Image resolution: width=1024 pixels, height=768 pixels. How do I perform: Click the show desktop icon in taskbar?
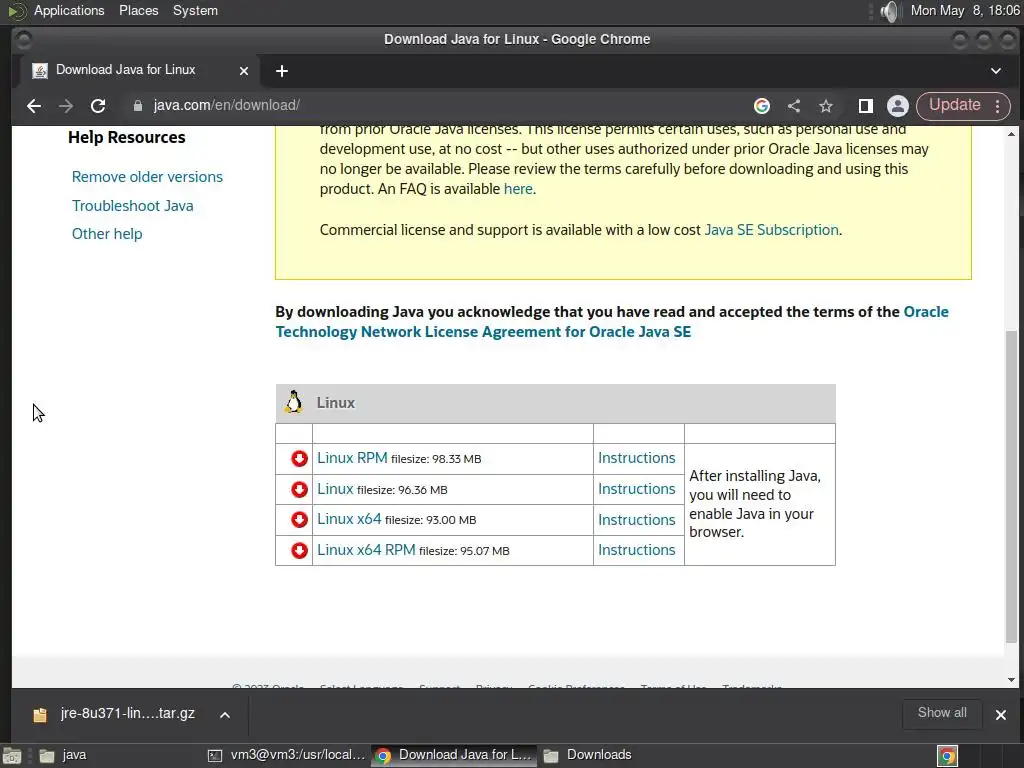click(x=12, y=756)
